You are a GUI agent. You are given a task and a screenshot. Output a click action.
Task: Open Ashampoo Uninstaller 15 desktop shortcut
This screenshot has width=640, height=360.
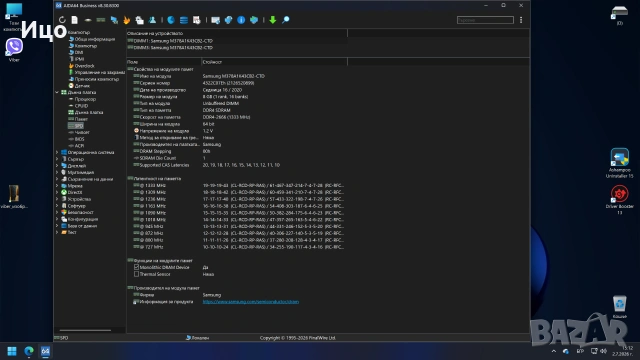click(619, 163)
